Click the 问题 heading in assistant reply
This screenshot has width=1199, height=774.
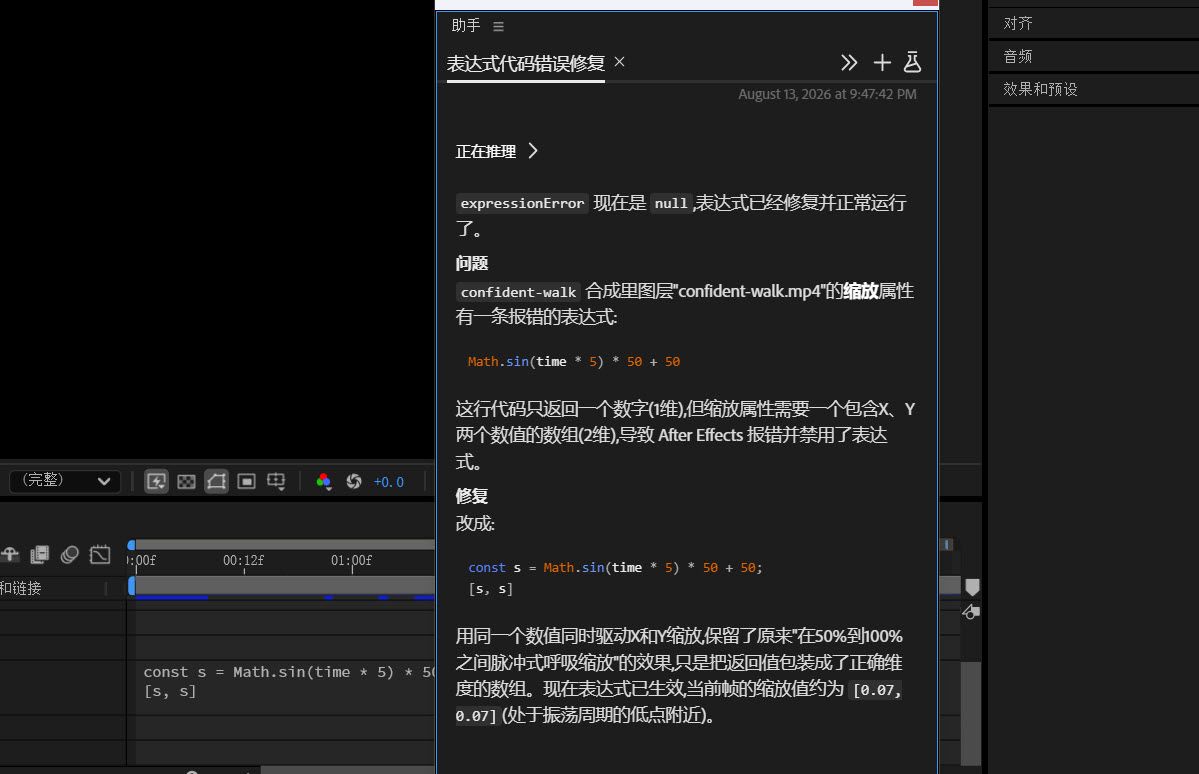coord(472,264)
